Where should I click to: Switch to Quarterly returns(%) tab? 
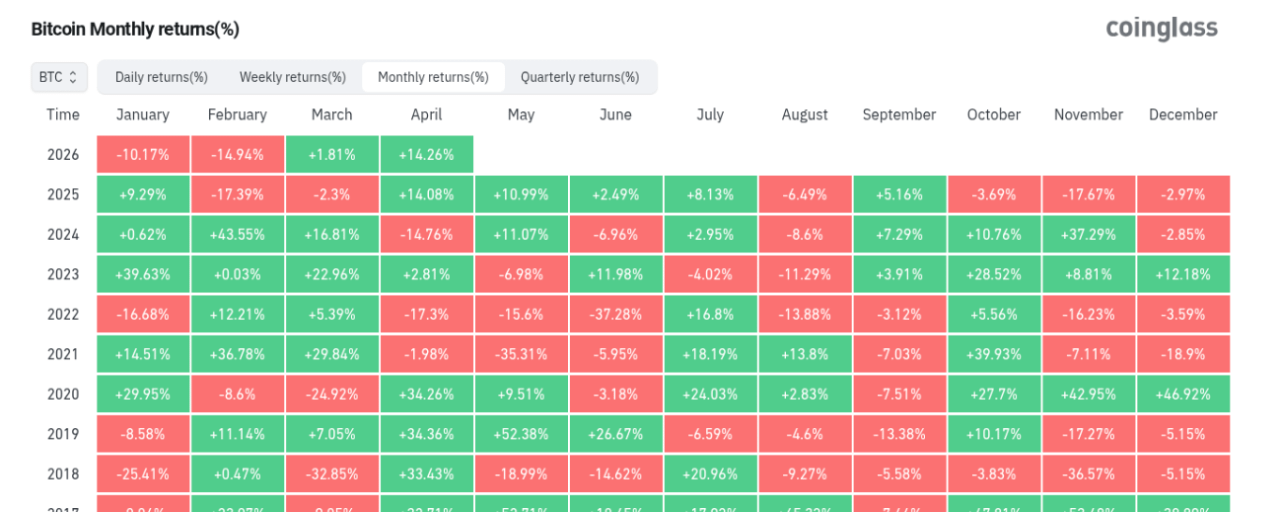[580, 77]
